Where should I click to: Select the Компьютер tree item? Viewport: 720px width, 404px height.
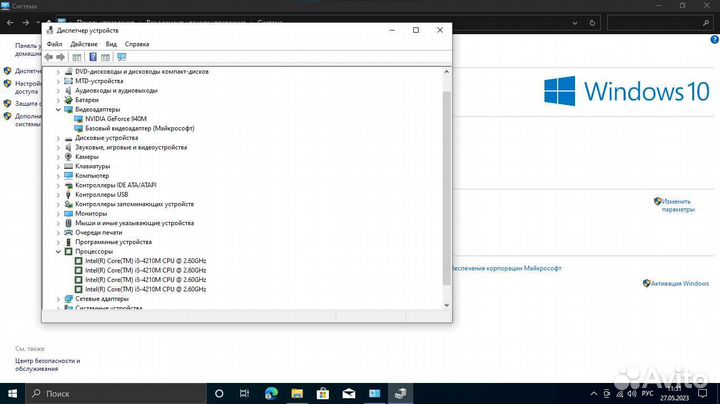click(x=92, y=176)
